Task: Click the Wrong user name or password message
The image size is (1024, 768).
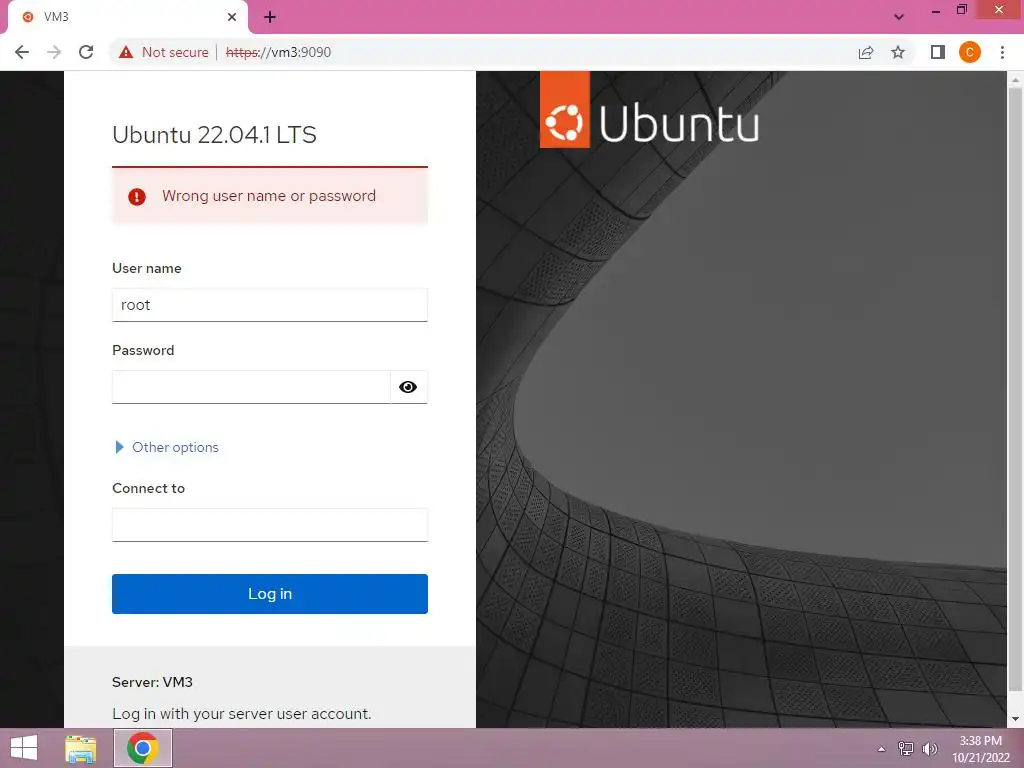Action: tap(269, 196)
